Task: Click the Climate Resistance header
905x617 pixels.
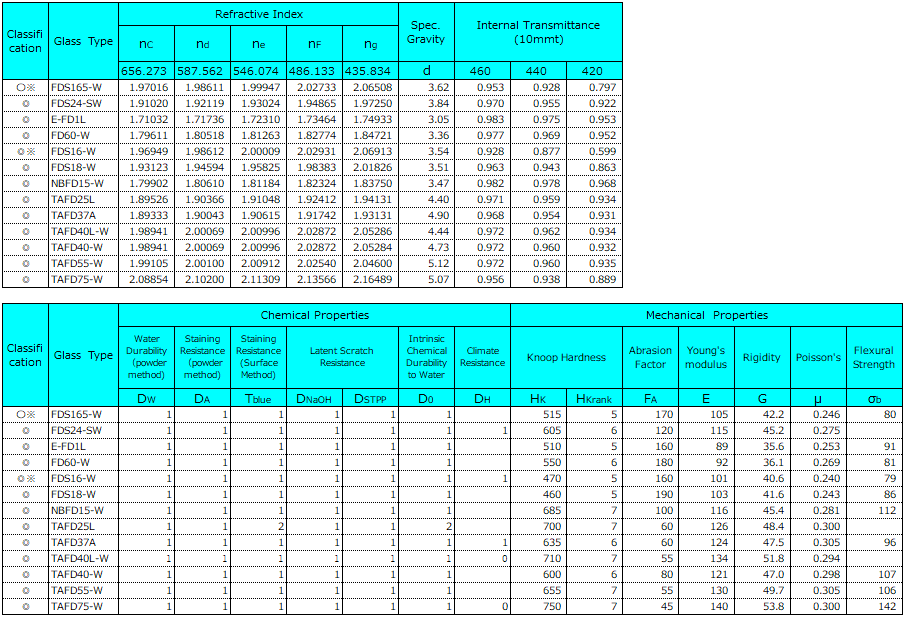Action: coord(482,357)
